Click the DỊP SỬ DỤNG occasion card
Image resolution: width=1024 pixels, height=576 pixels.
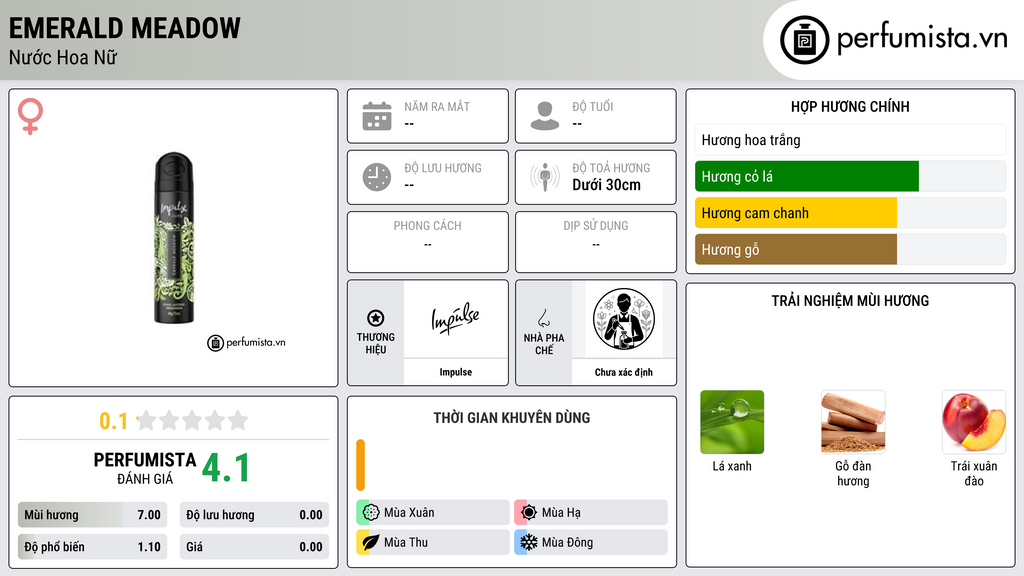coord(596,242)
